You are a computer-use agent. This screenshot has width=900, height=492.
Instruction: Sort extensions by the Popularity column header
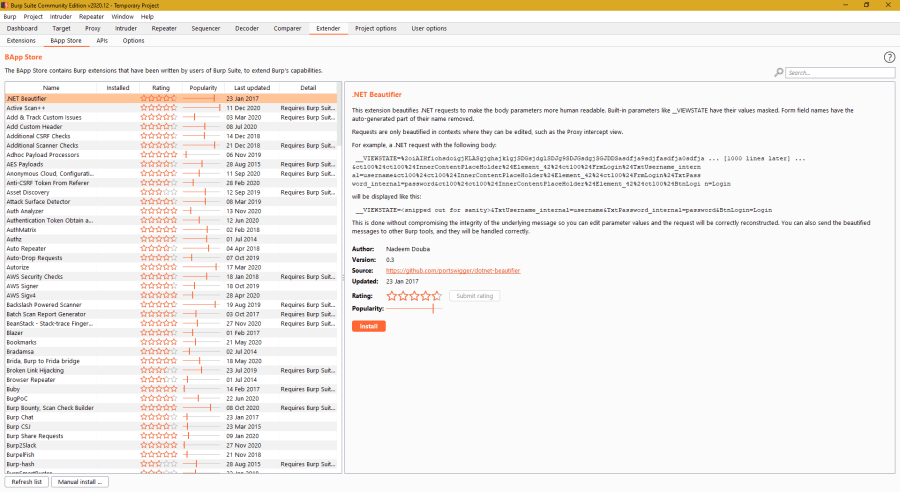point(202,88)
